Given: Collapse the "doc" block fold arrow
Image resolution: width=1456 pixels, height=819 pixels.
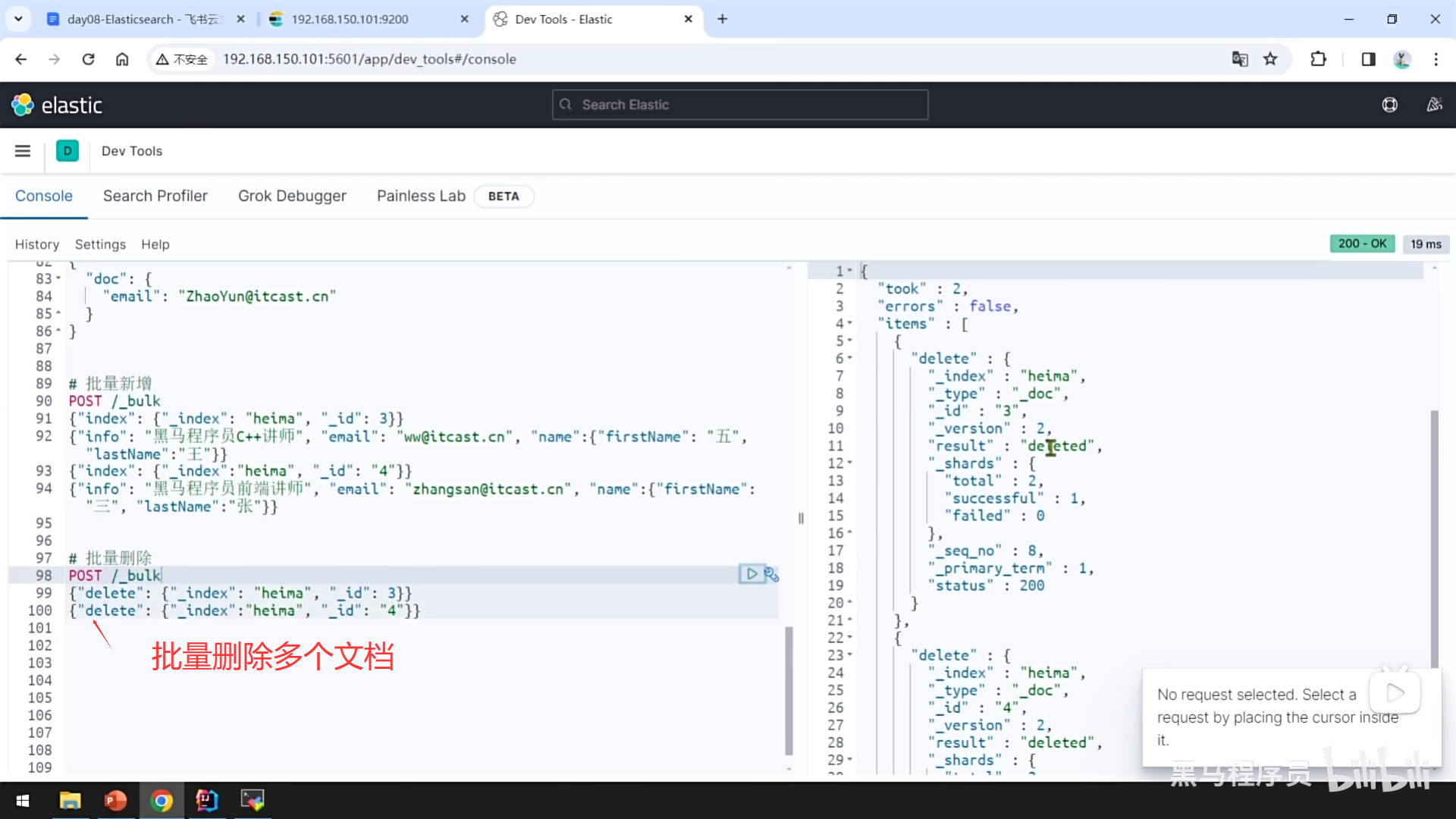Looking at the screenshot, I should [58, 278].
